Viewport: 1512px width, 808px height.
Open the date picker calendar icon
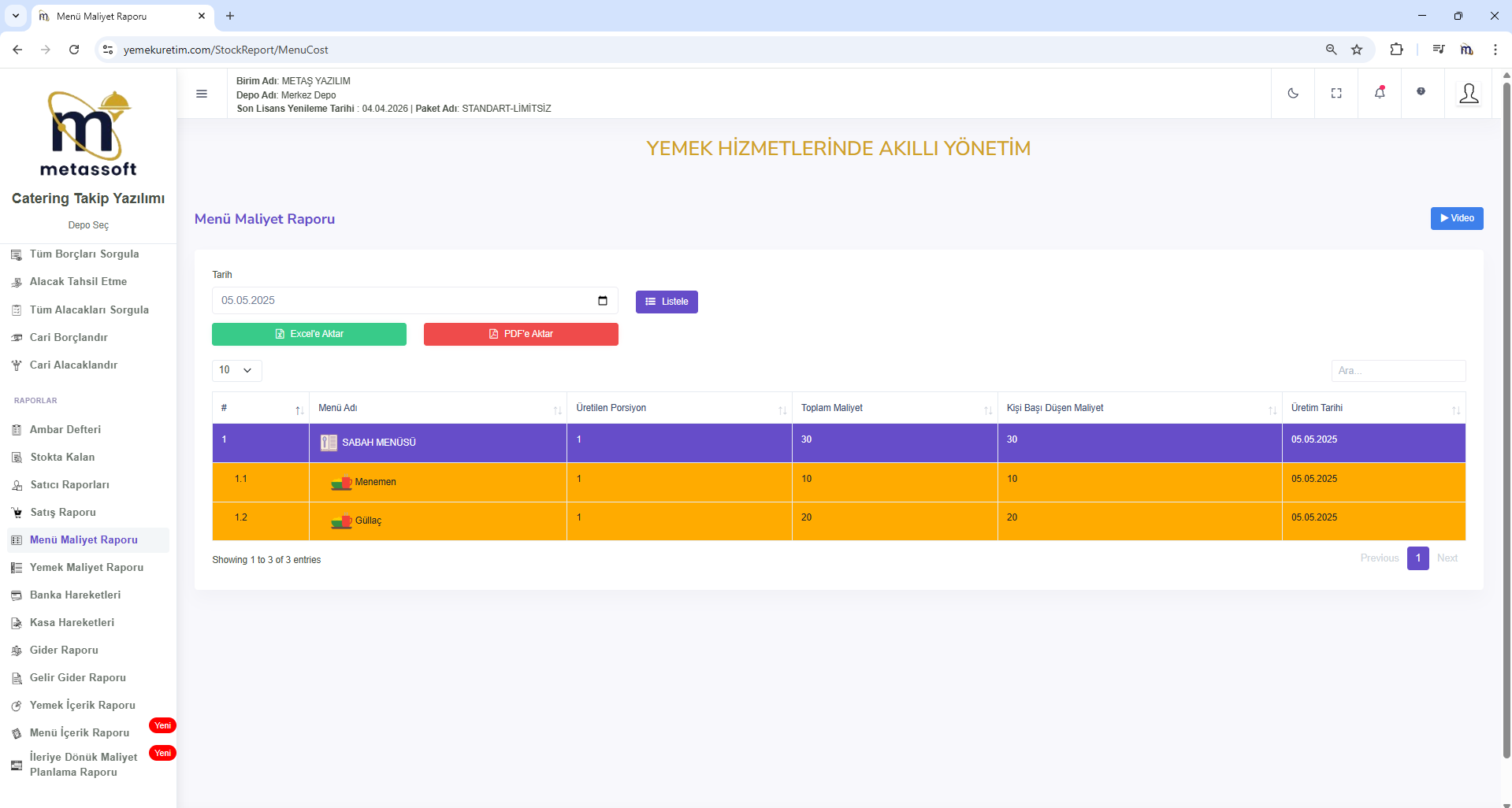point(603,301)
